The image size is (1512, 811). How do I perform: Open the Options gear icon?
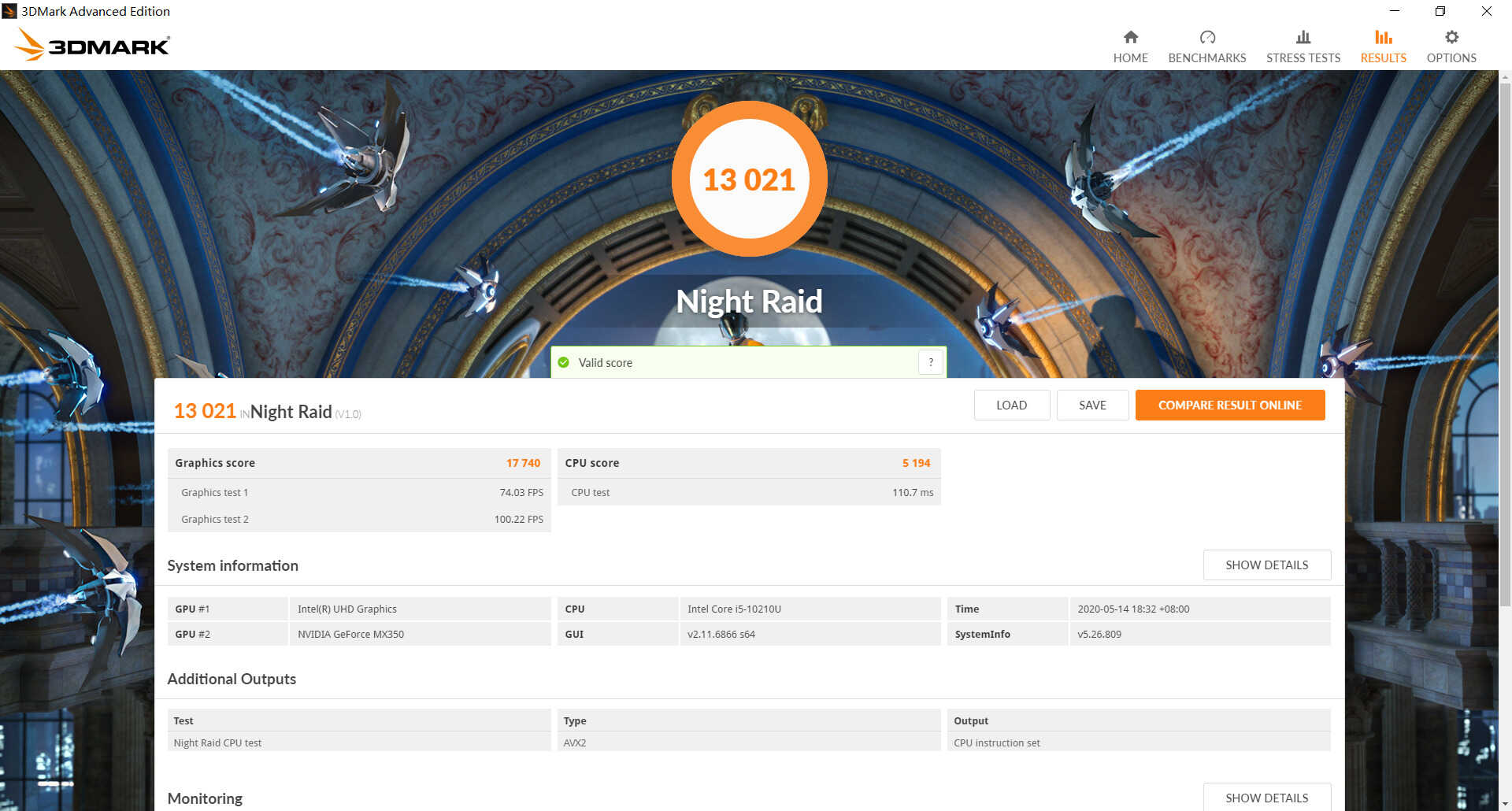1451,37
